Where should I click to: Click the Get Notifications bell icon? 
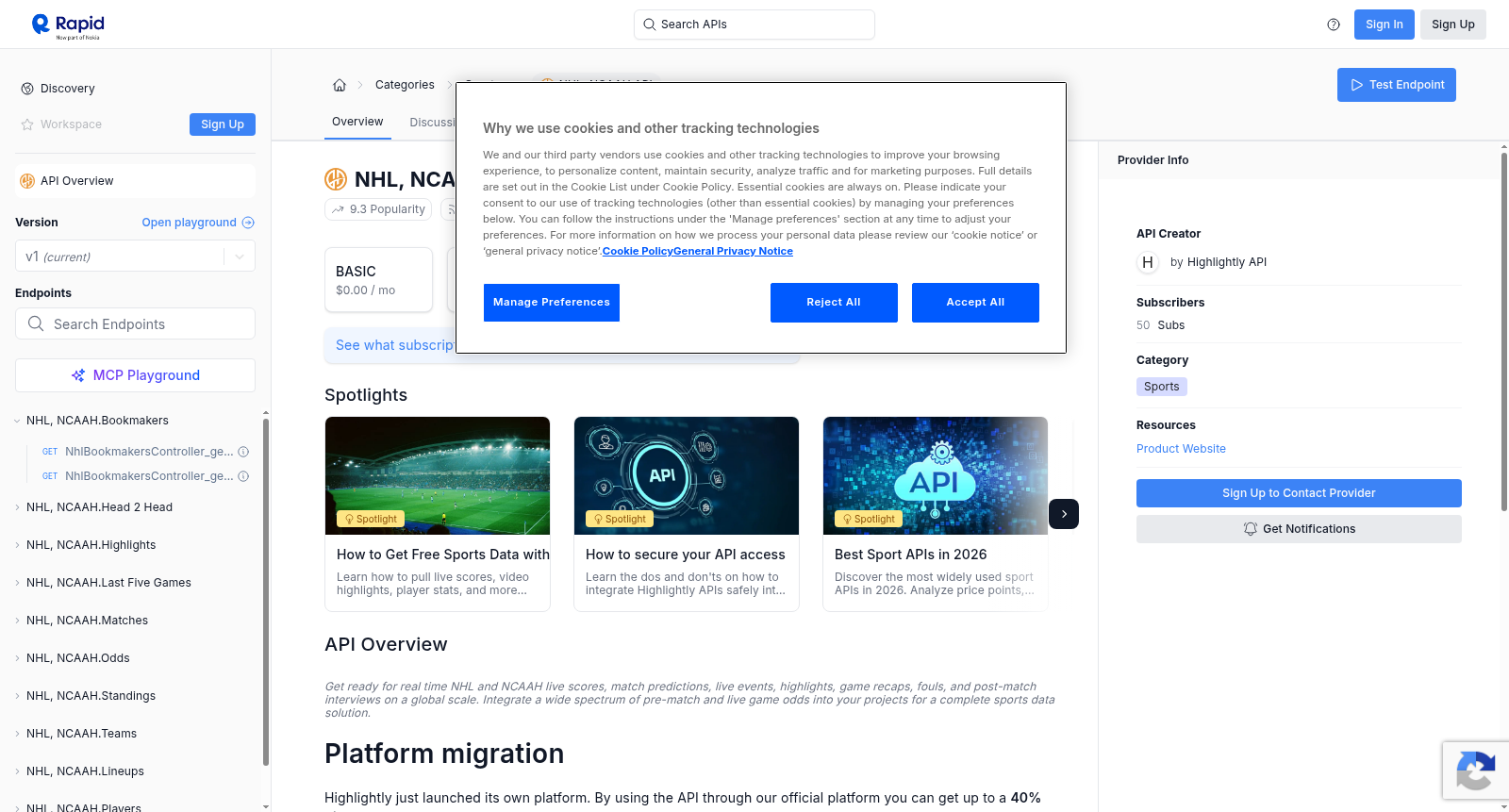coord(1251,529)
